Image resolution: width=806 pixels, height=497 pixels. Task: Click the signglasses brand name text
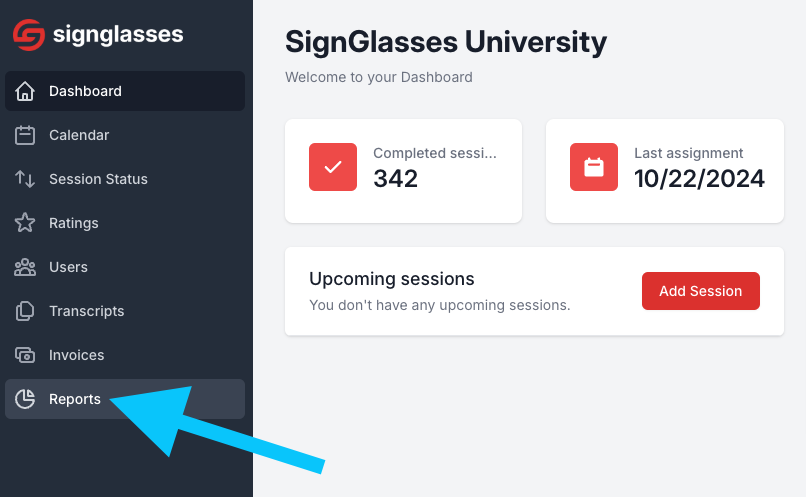point(118,35)
